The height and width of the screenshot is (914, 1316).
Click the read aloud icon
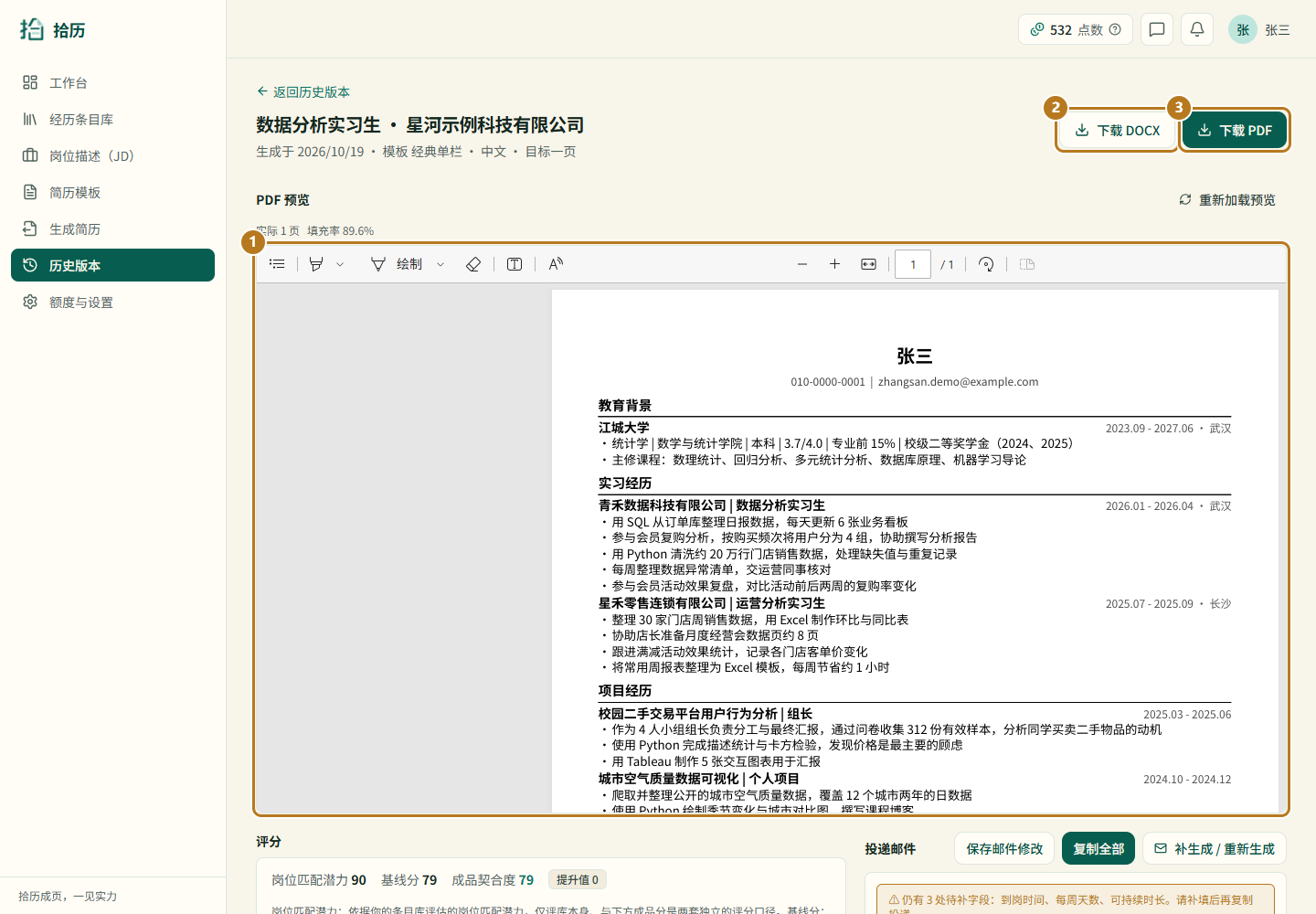[556, 264]
